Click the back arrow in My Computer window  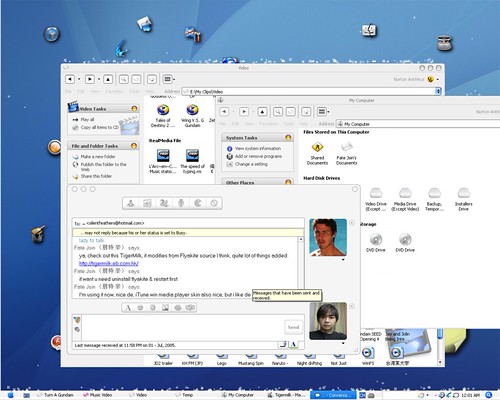(224, 112)
